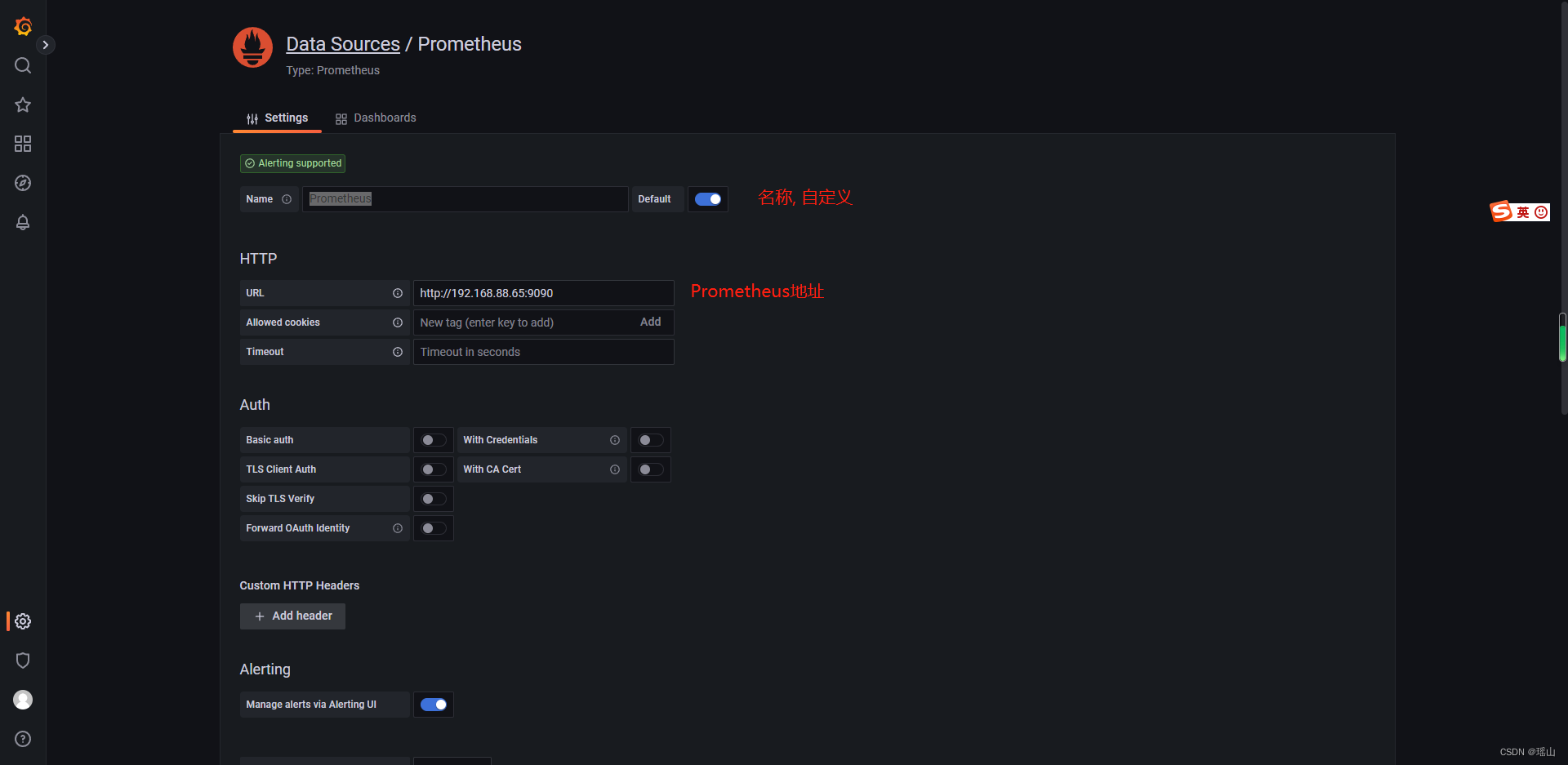Show info tooltip for With Credentials
The image size is (1568, 765).
(615, 440)
